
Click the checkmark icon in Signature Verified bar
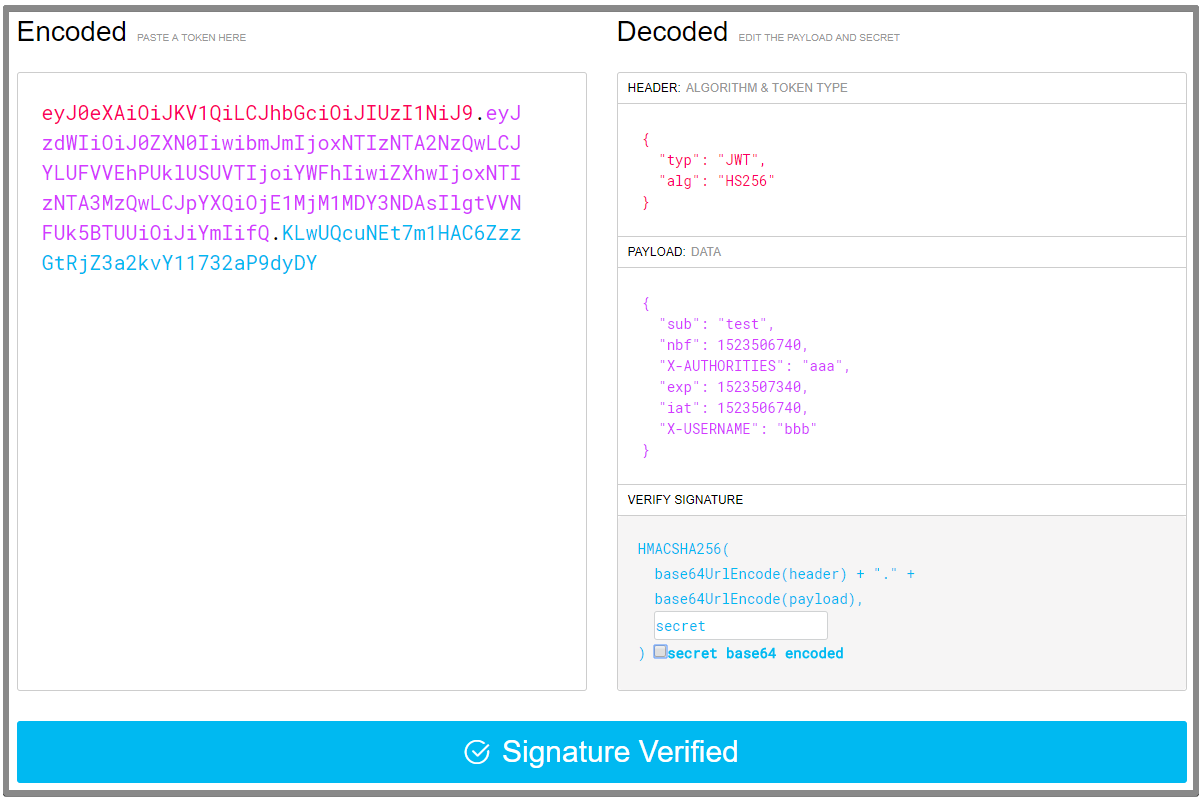[x=477, y=752]
